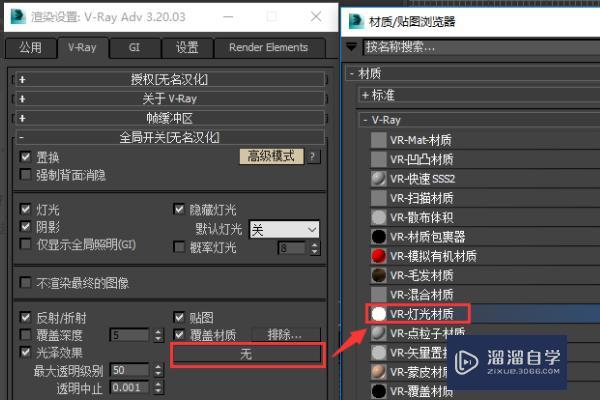This screenshot has height=400, width=600.
Task: Click the VR-蒙皮材质 skin sphere icon
Action: (378, 372)
